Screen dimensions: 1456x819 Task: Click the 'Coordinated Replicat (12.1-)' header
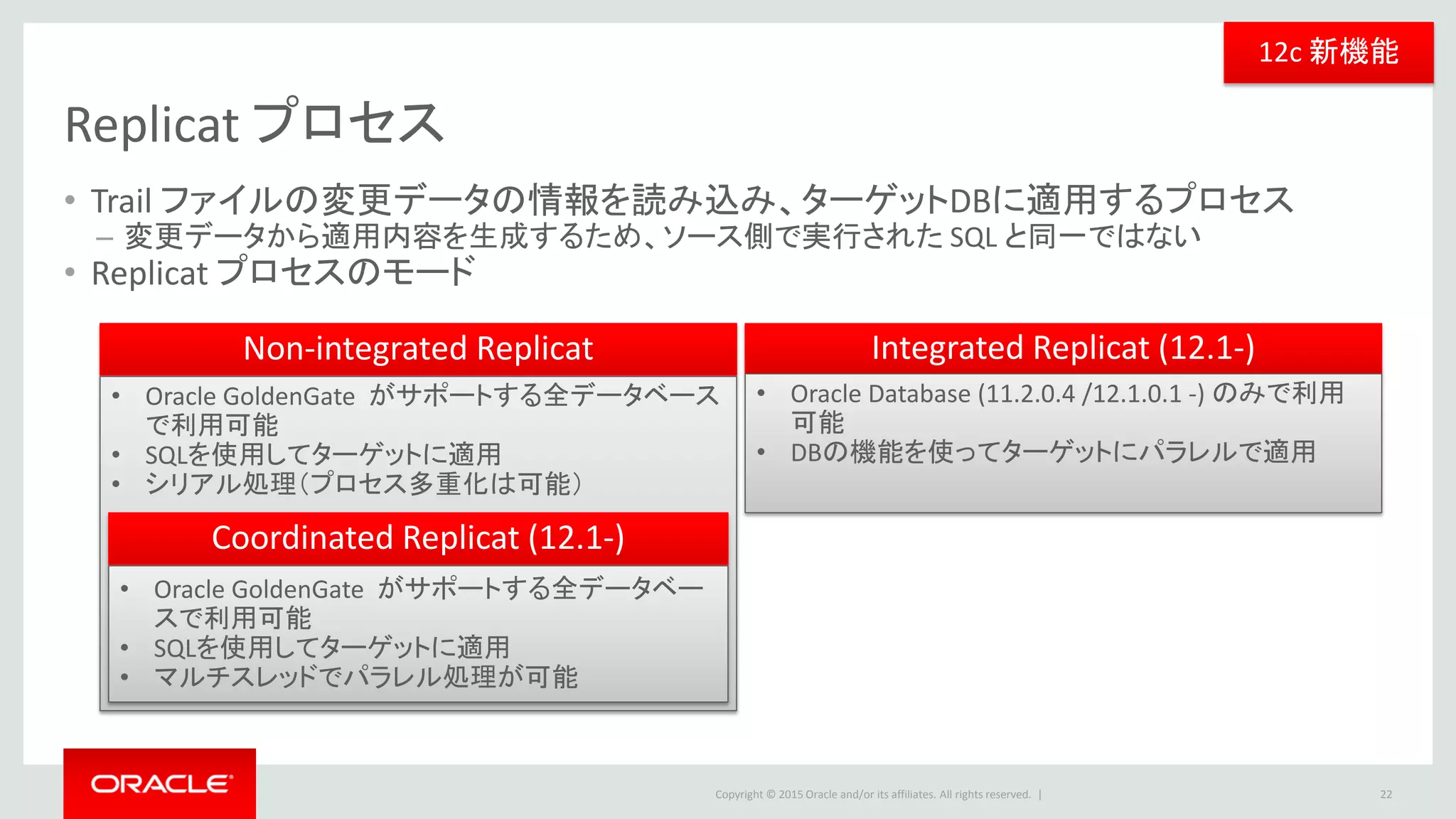coord(418,538)
